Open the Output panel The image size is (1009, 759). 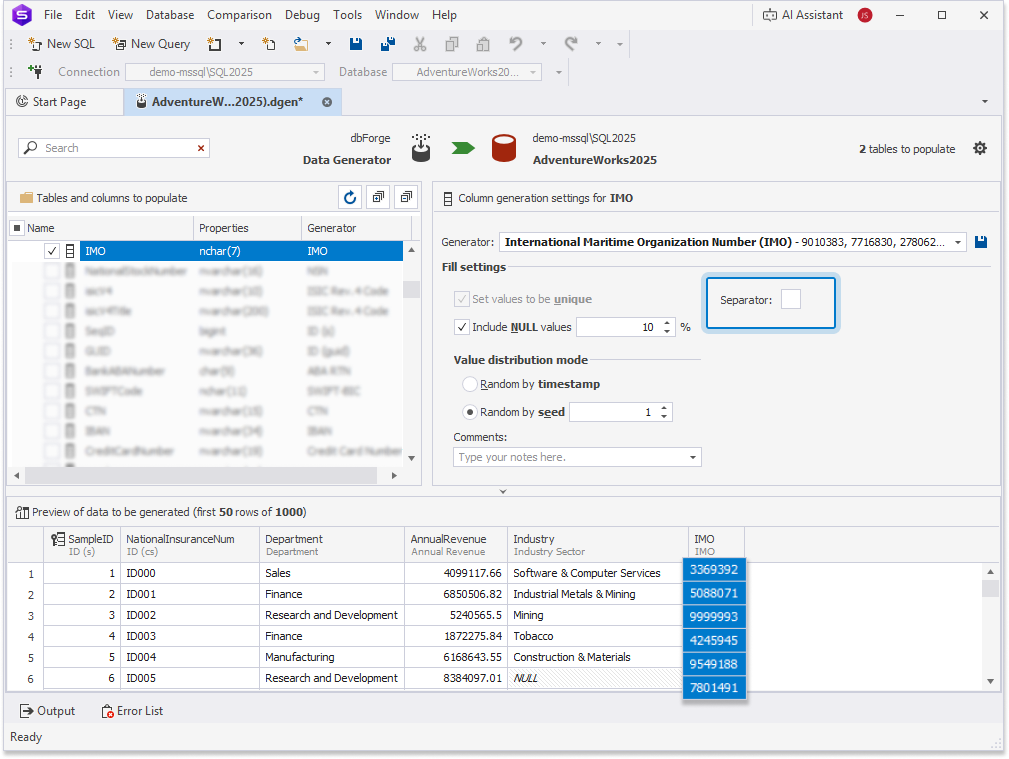point(48,711)
